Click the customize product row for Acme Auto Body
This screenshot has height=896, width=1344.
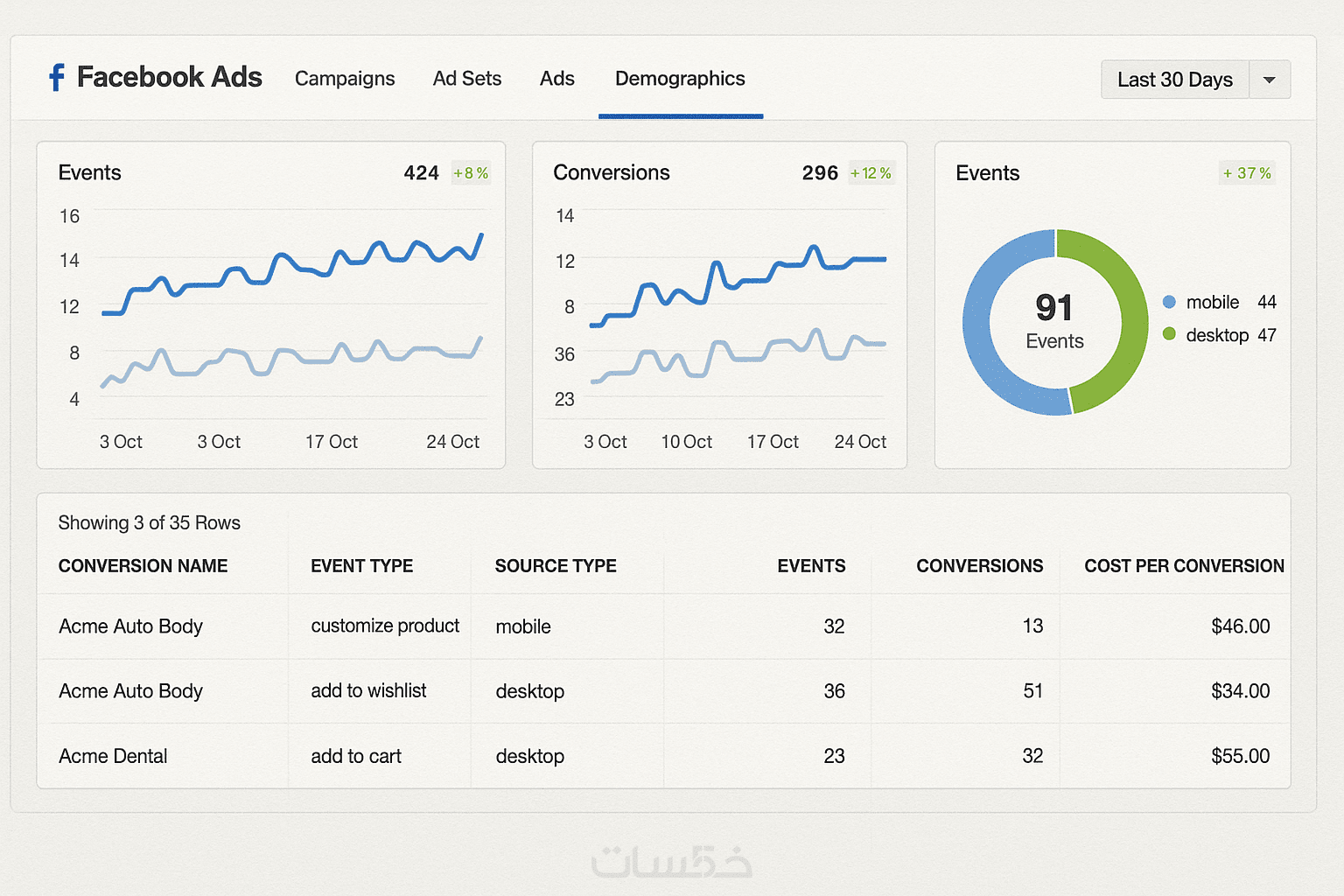[664, 626]
